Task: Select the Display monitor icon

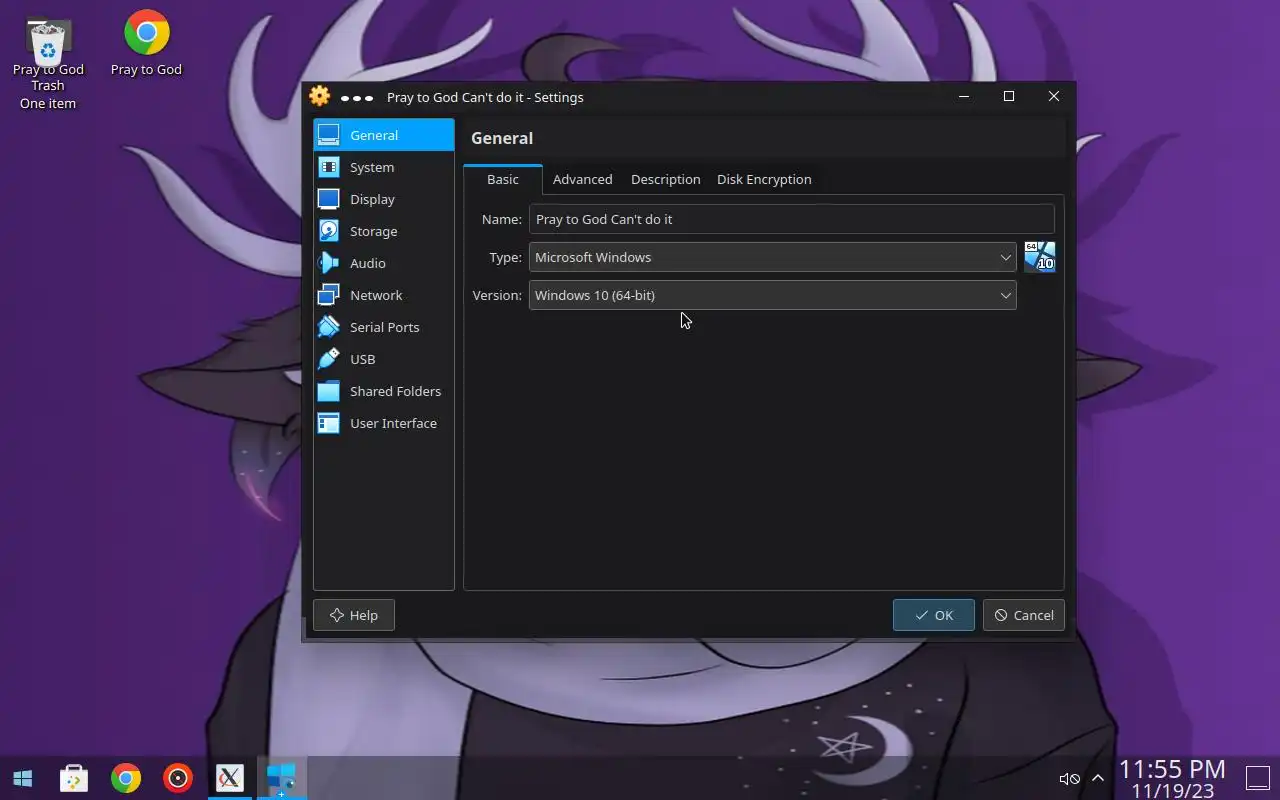Action: tap(329, 199)
